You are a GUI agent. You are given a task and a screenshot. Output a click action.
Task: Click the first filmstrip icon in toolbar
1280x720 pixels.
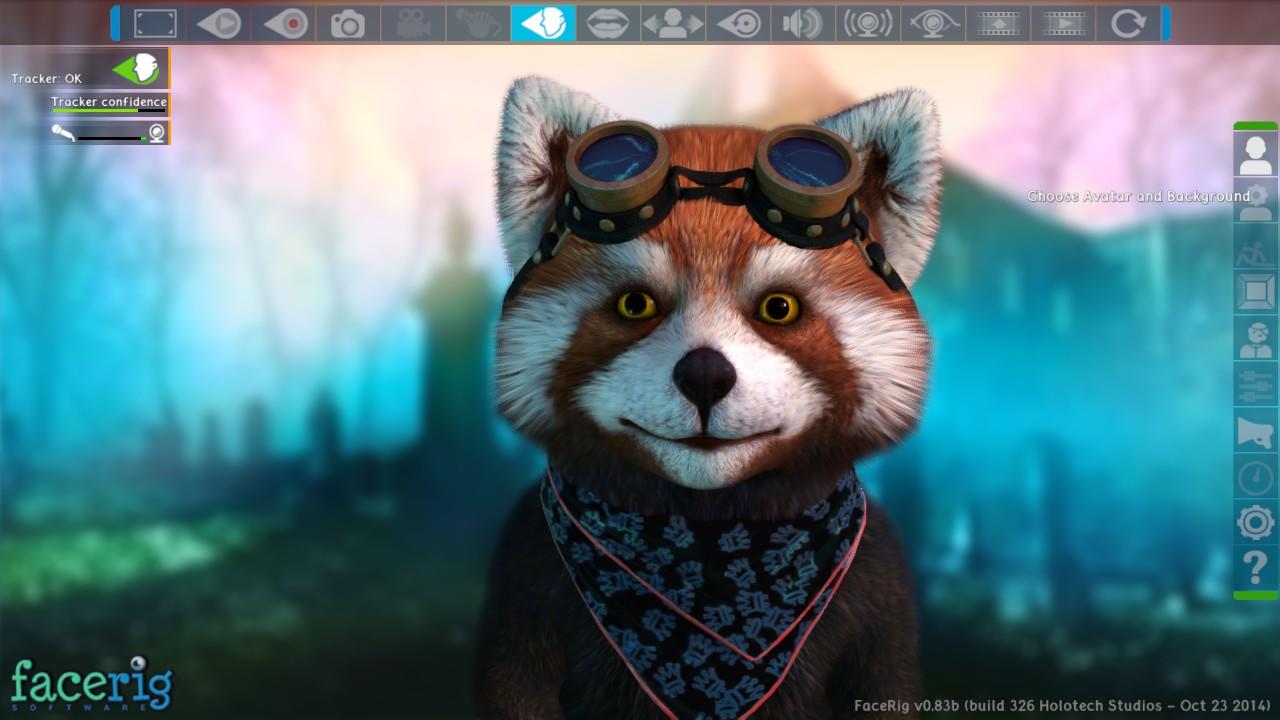999,23
